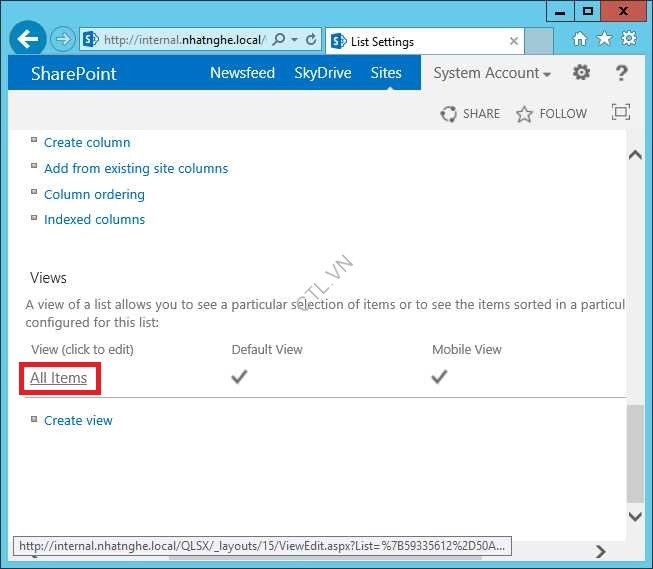Open the Favorites star icon
This screenshot has height=569, width=653.
coord(604,39)
